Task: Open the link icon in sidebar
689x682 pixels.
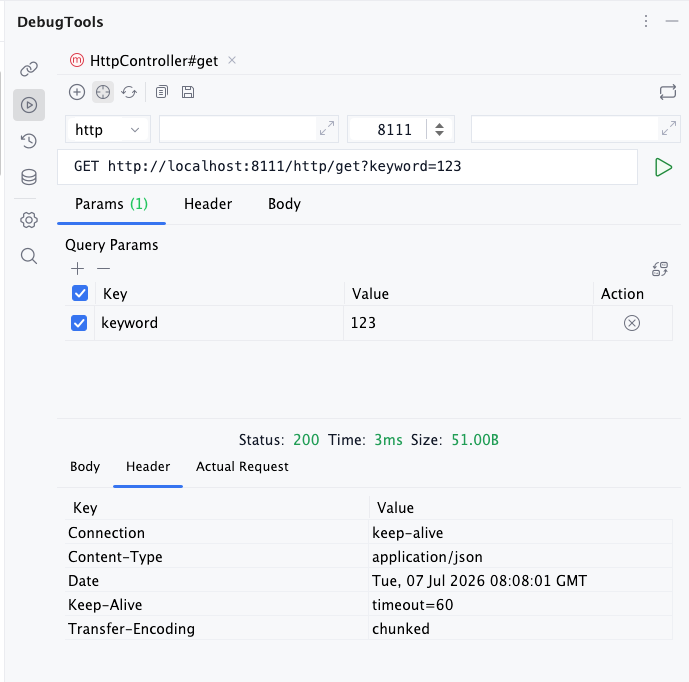Action: coord(29,69)
